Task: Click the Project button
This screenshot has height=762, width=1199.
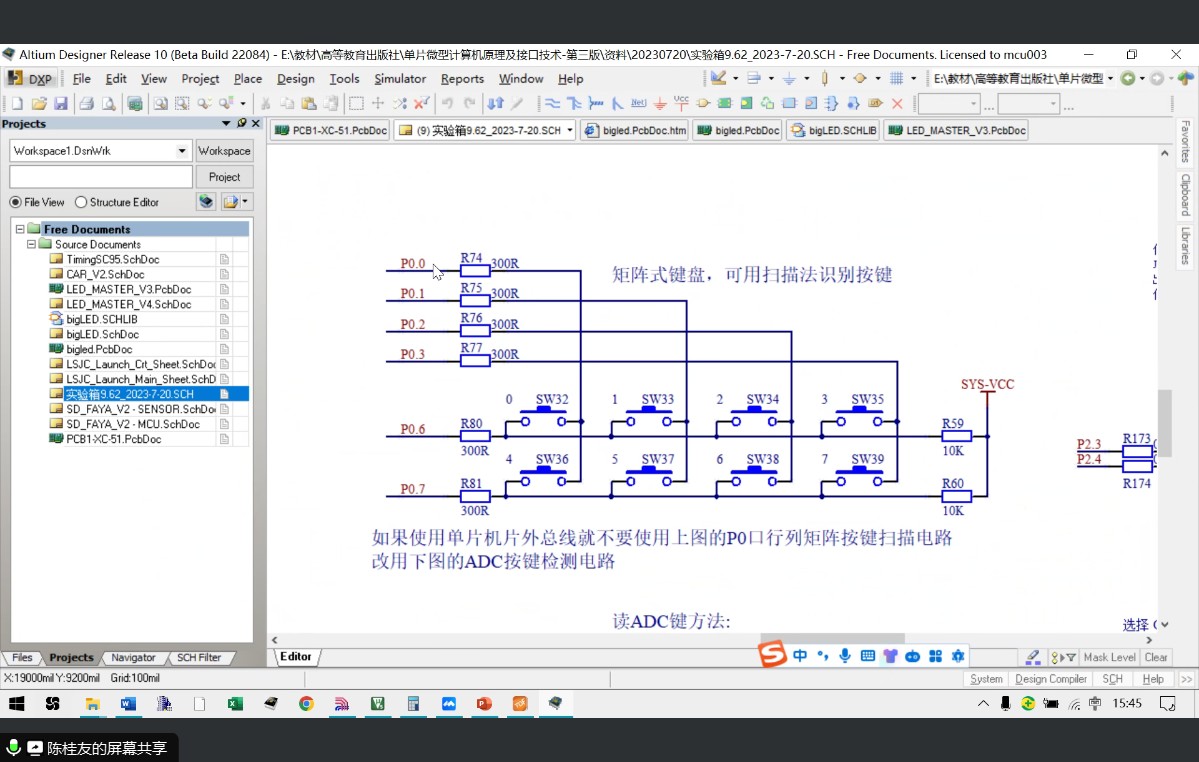Action: pyautogui.click(x=224, y=177)
